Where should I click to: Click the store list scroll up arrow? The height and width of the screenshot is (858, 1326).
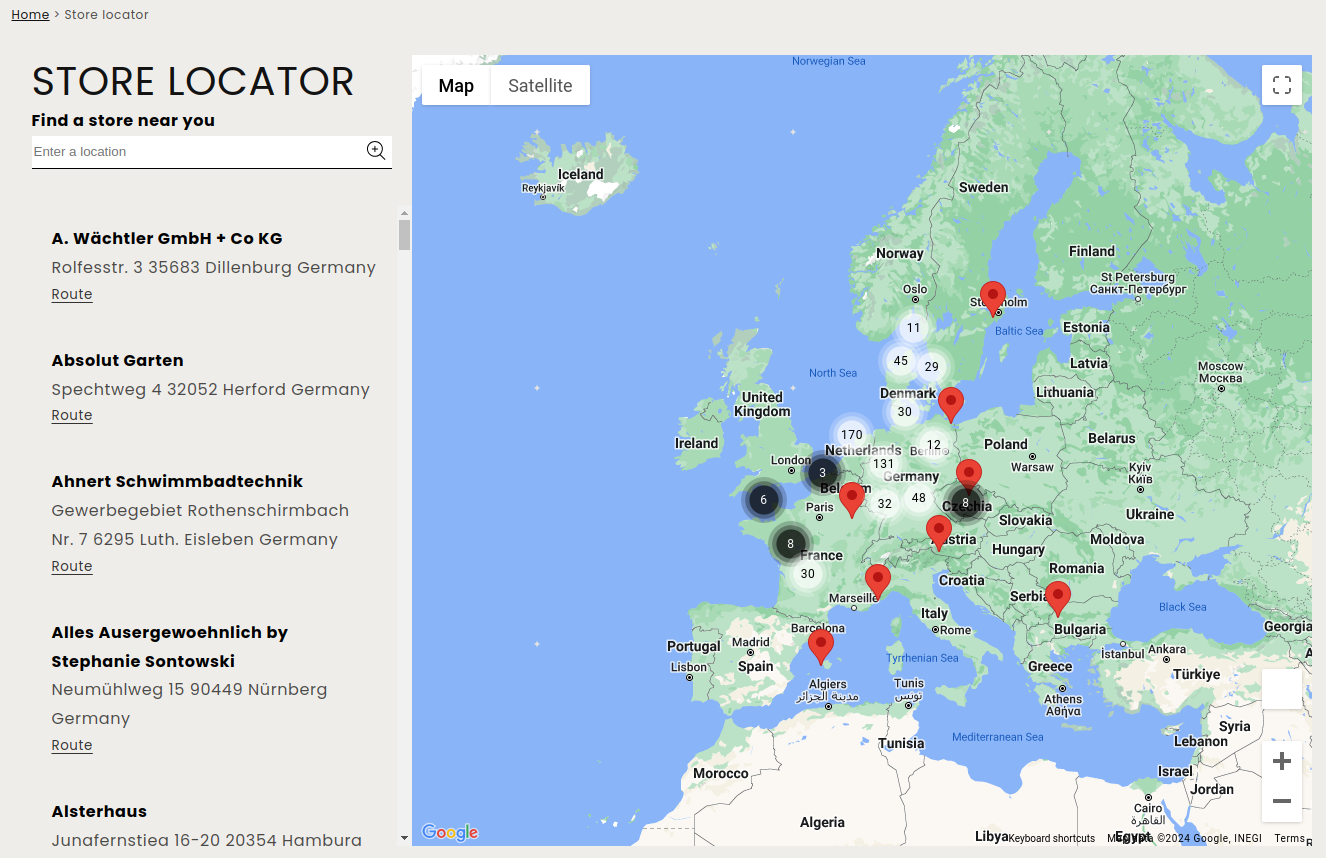tap(404, 213)
